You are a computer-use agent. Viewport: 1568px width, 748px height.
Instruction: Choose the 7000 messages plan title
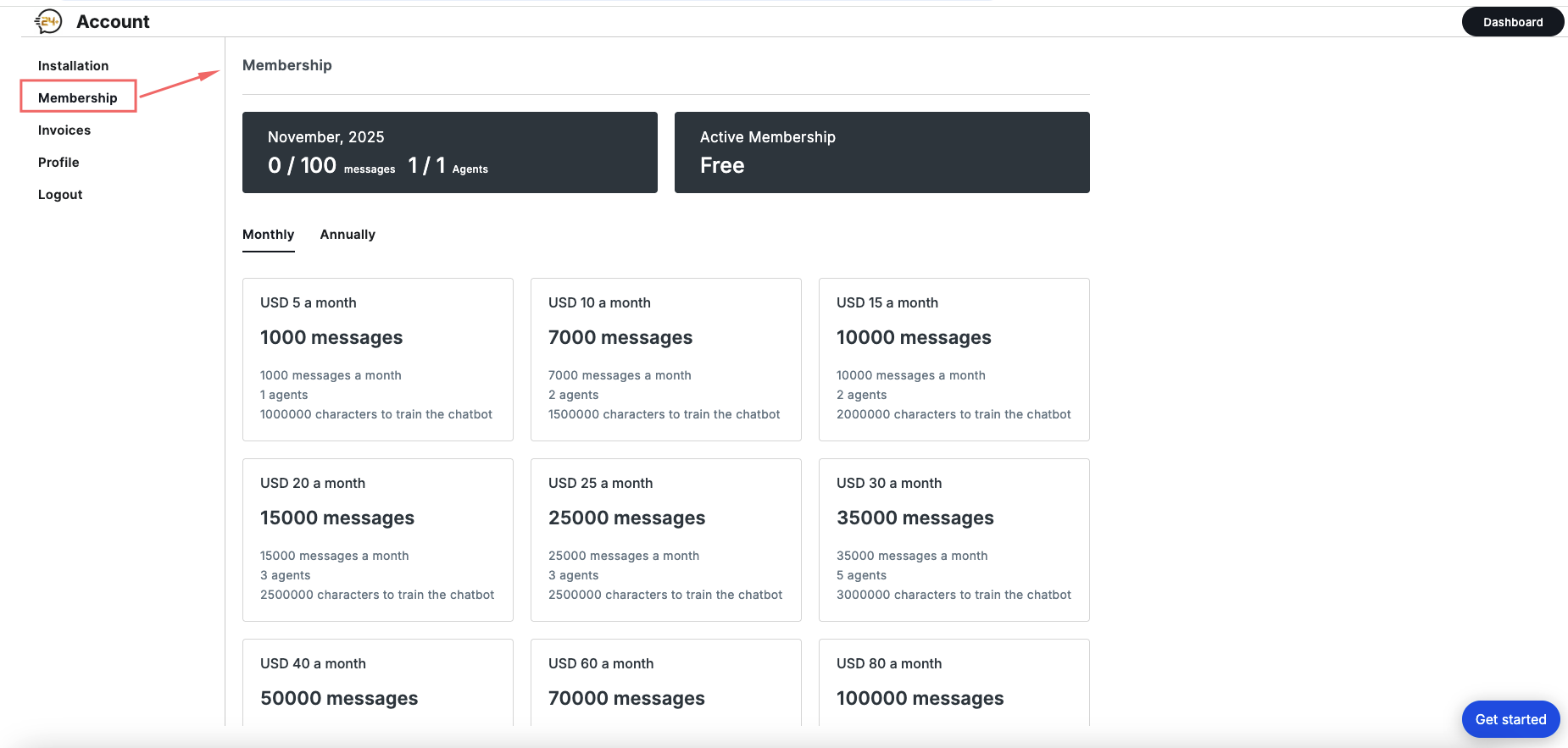point(620,337)
